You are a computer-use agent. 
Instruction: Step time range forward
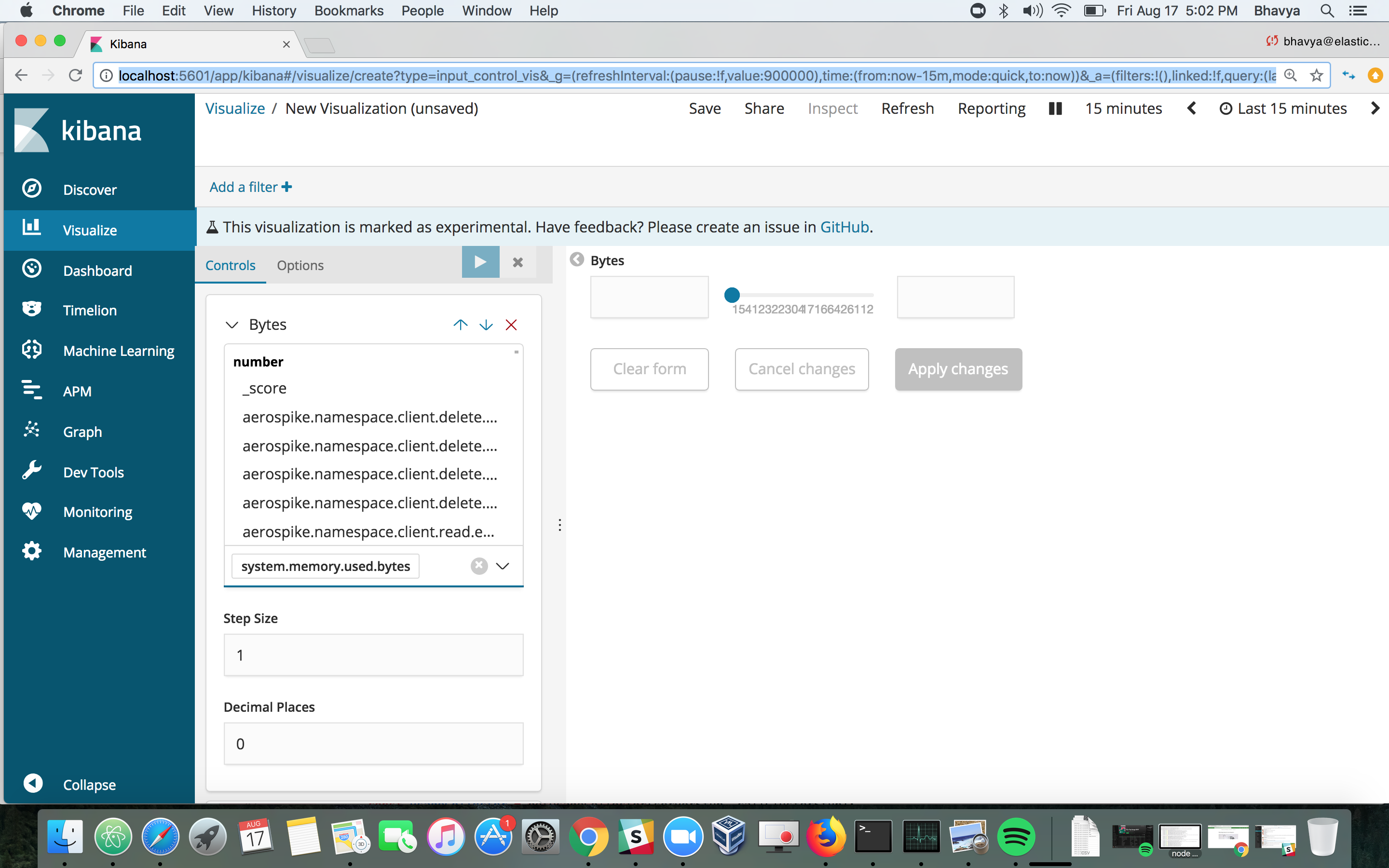(1375, 108)
